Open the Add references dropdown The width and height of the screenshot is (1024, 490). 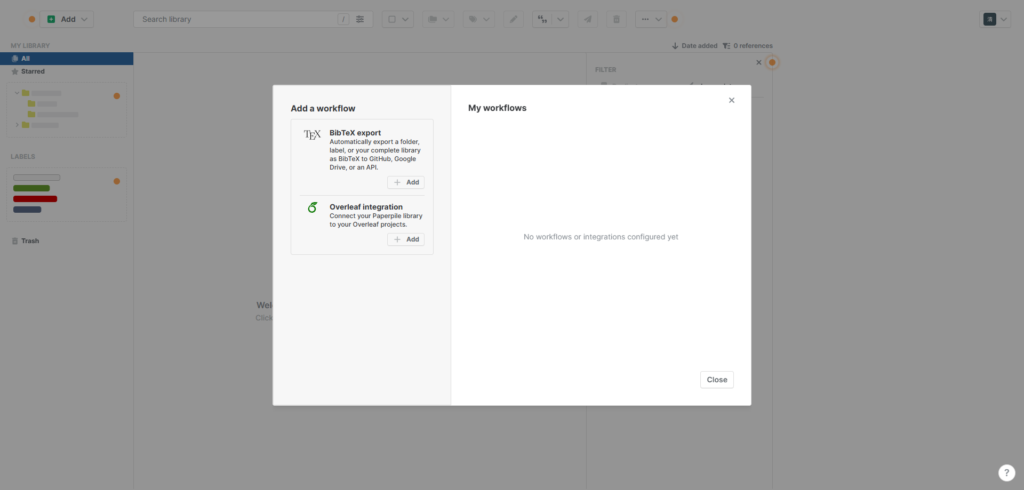click(67, 19)
